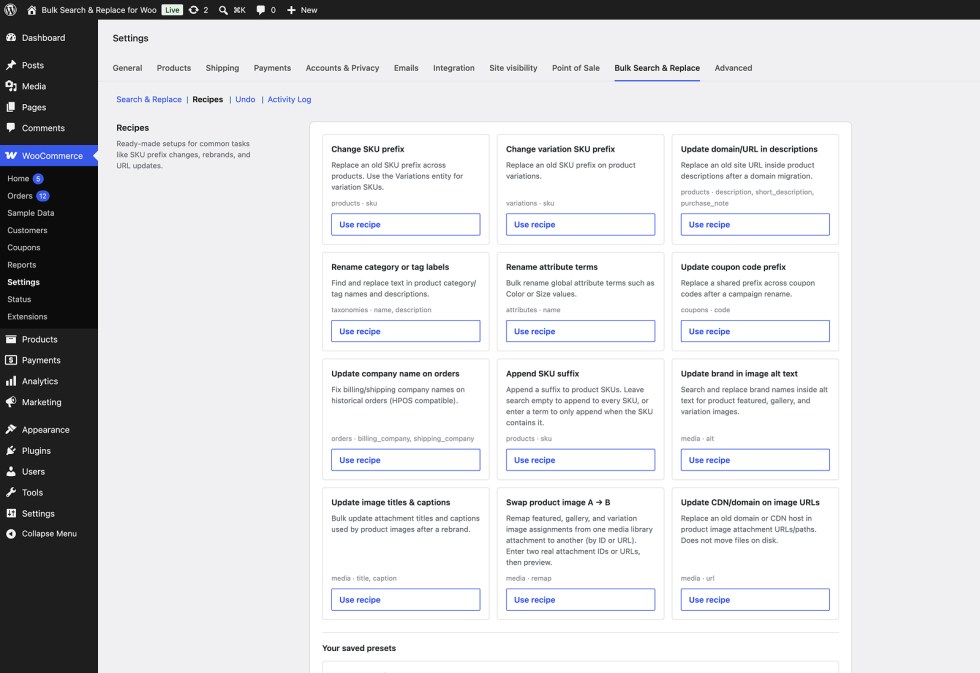Open the Comments sidebar icon

[x=11, y=127]
